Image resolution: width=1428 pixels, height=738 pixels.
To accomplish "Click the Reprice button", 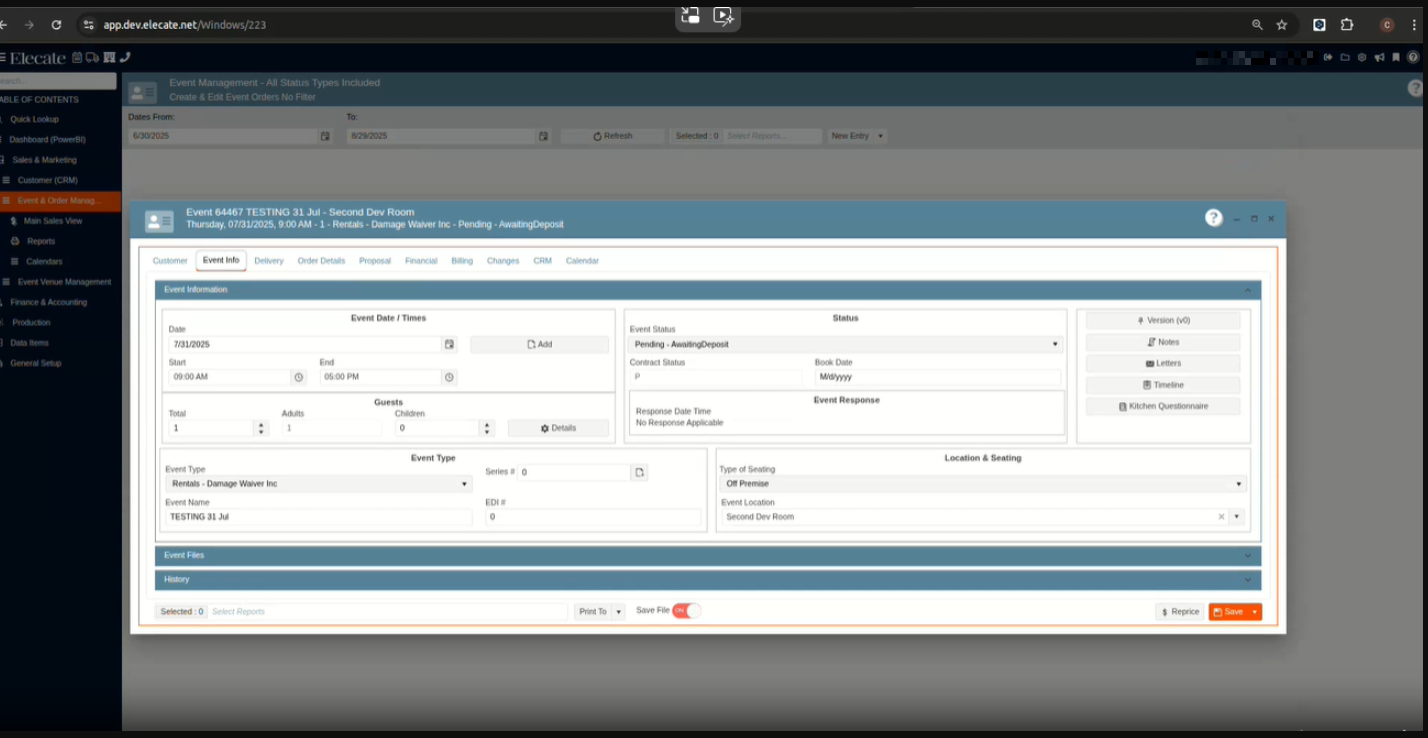I will click(x=1179, y=612).
